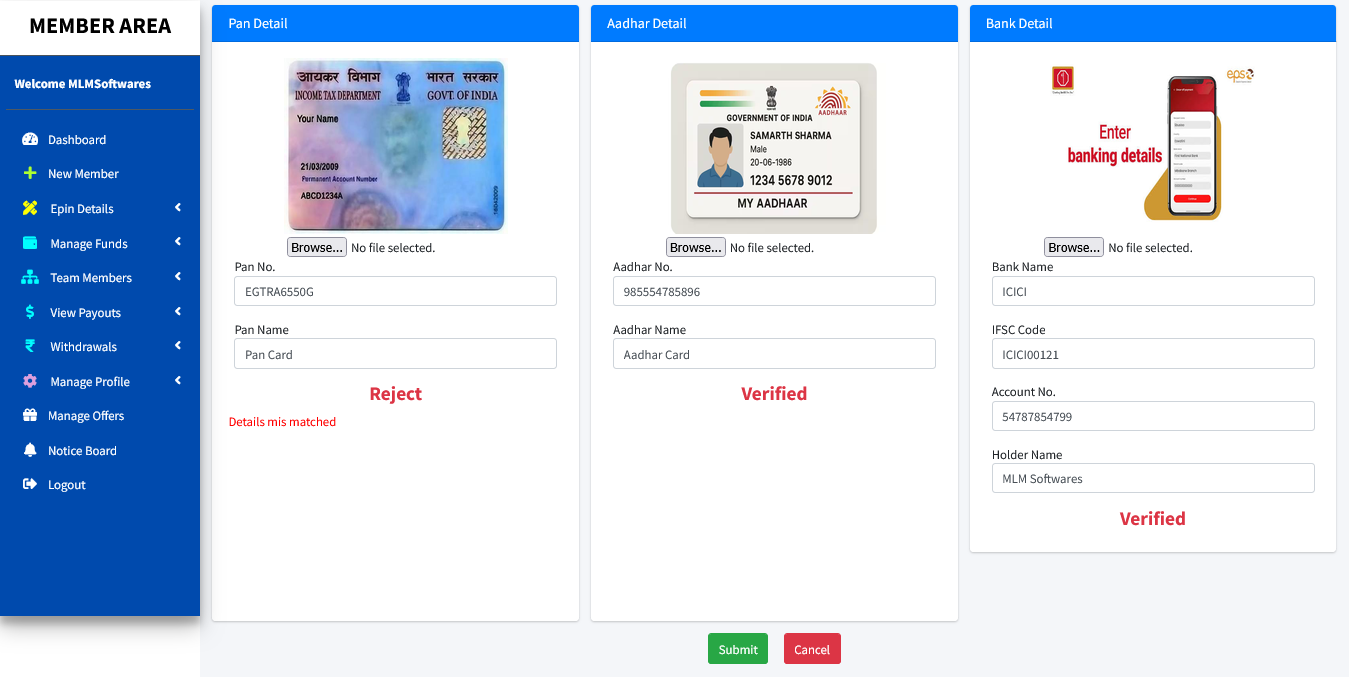The width and height of the screenshot is (1349, 677).
Task: Click the Notice Board bell icon
Action: click(30, 450)
